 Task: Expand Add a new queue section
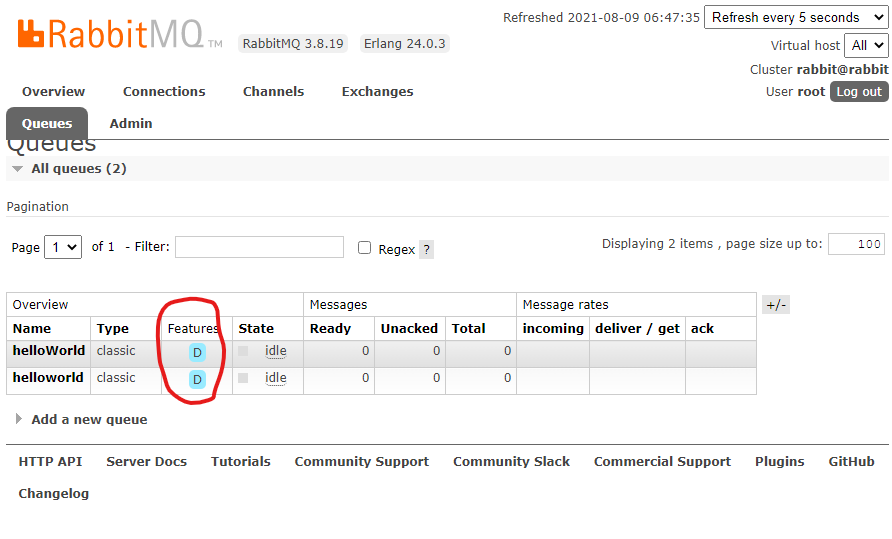89,419
